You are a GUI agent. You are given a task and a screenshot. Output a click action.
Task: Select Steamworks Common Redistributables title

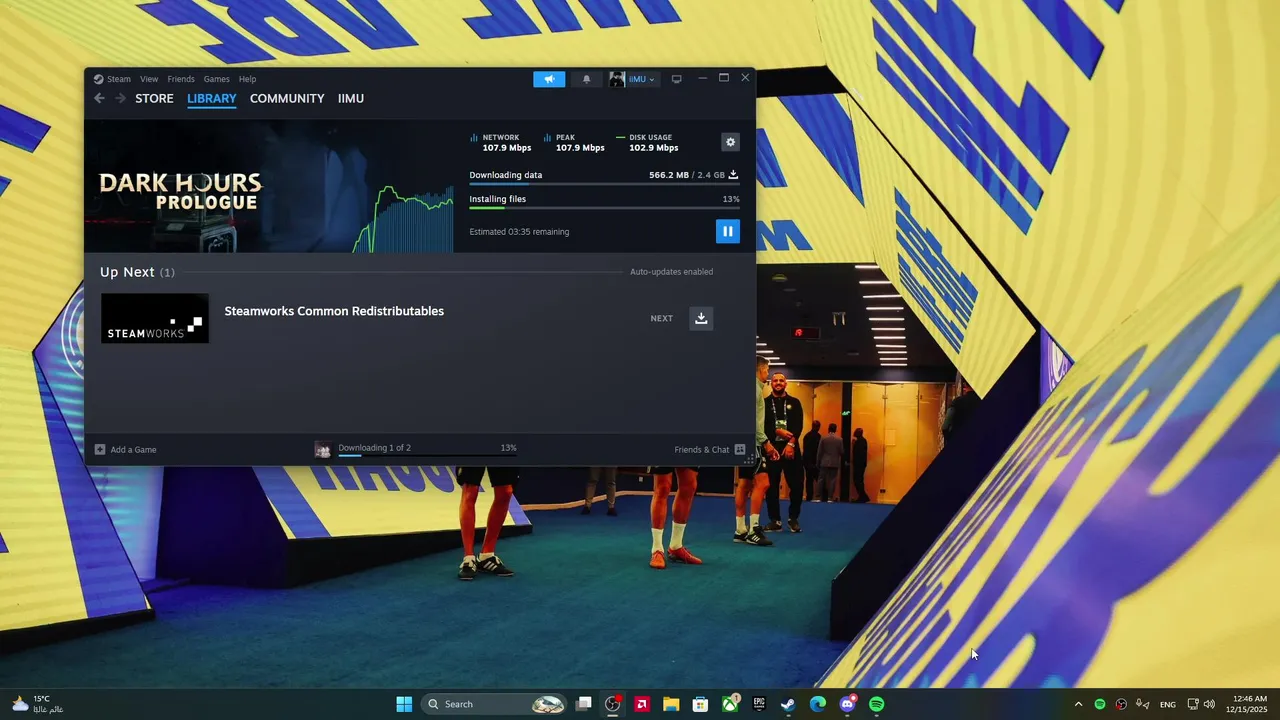pos(334,311)
